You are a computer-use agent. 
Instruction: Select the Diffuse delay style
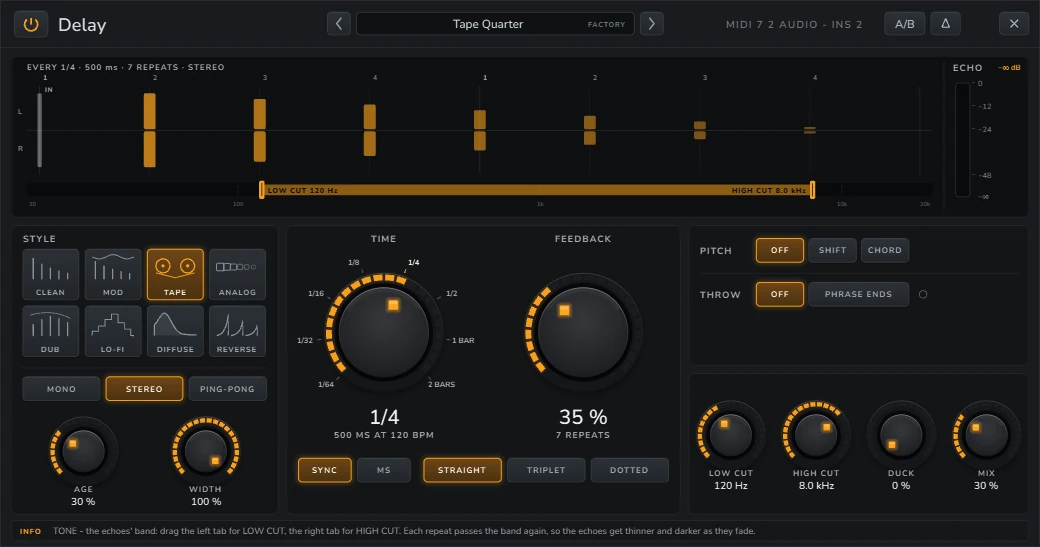(x=175, y=332)
